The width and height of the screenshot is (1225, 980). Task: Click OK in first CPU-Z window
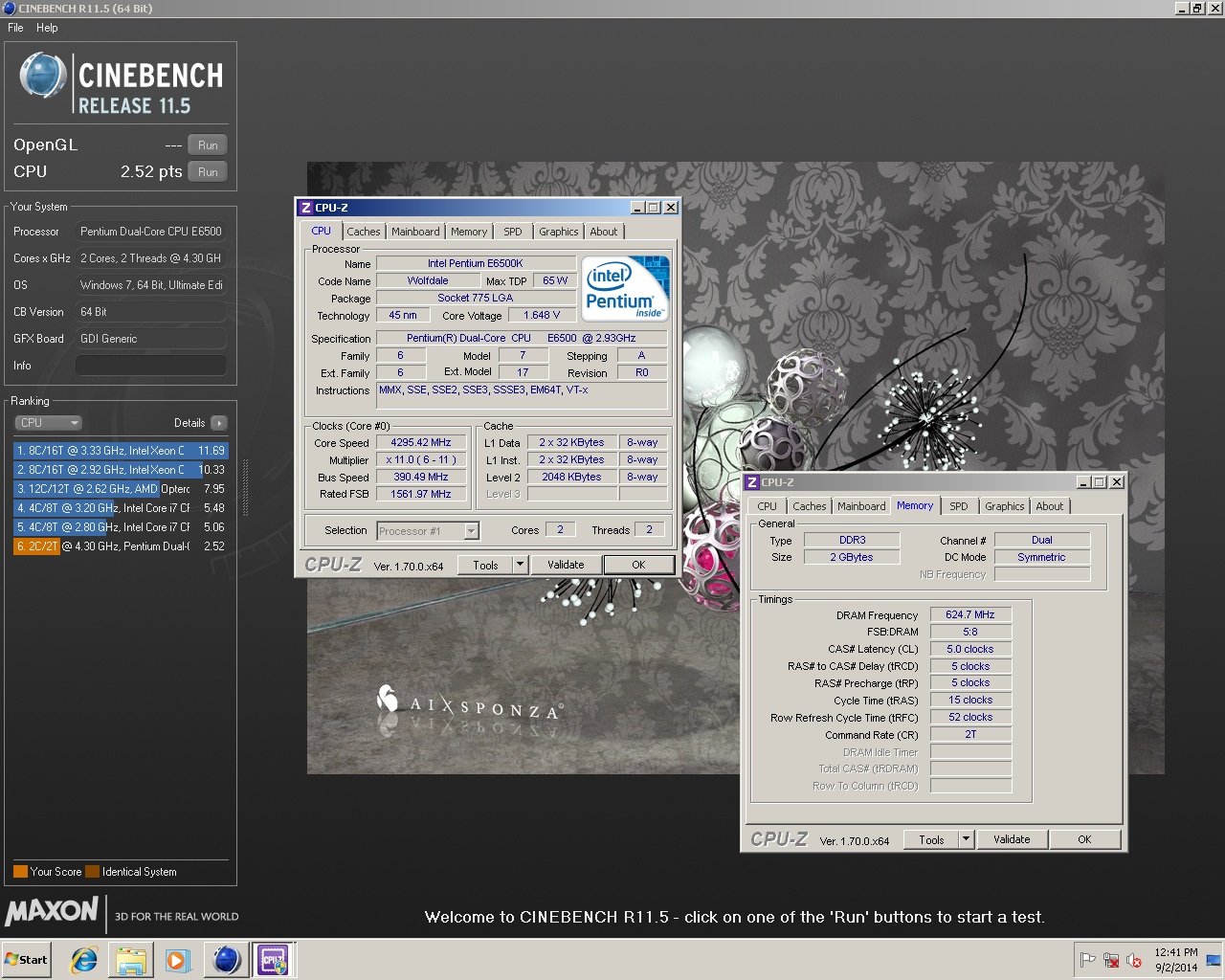coord(638,566)
